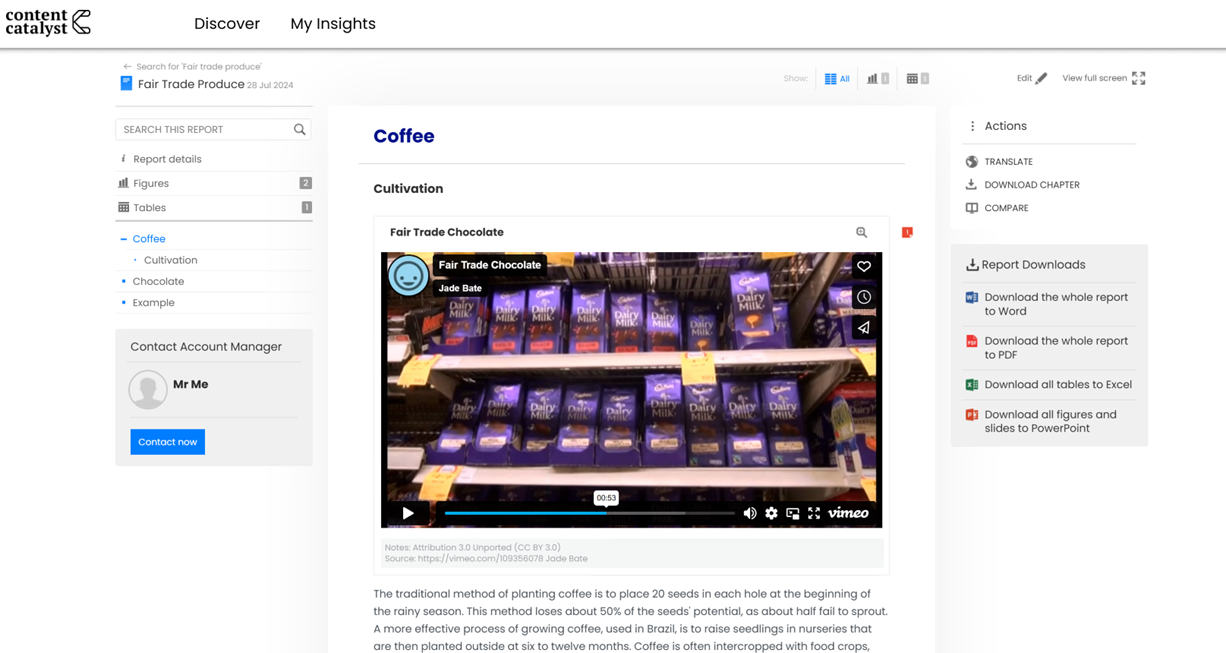Click the Actions kebab menu icon

[973, 125]
